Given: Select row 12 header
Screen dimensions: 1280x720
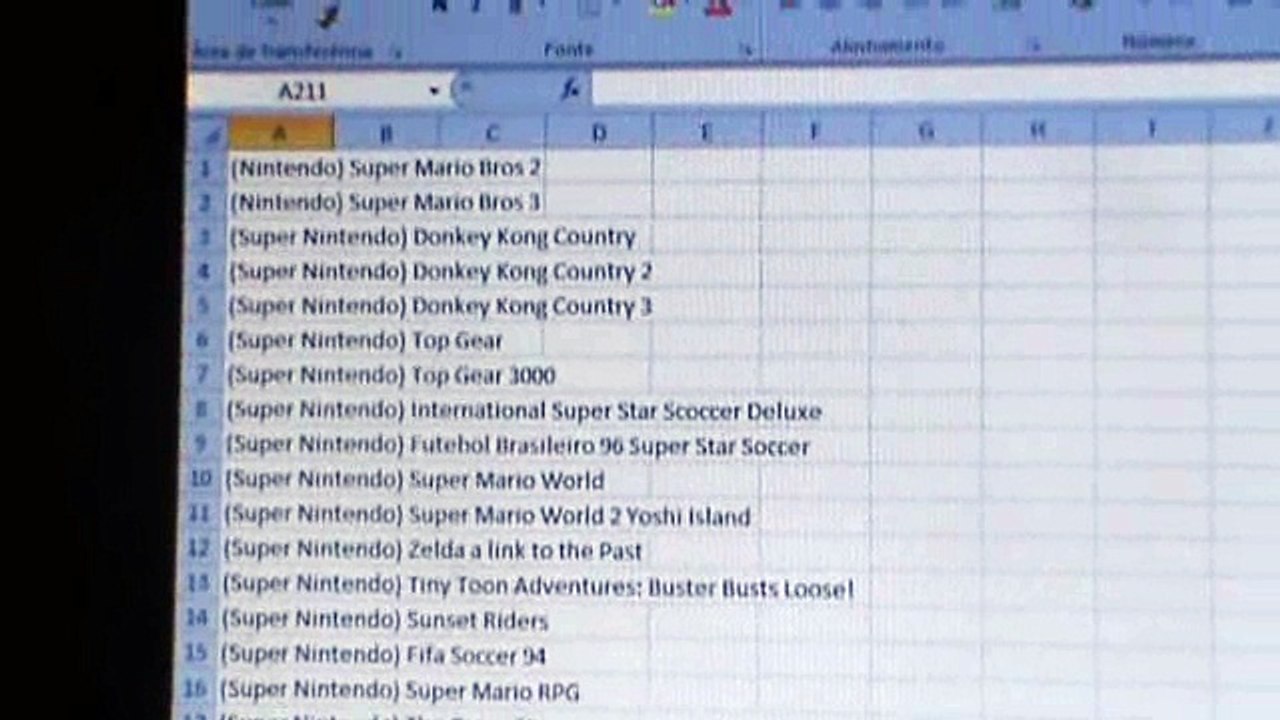Looking at the screenshot, I should coord(199,549).
